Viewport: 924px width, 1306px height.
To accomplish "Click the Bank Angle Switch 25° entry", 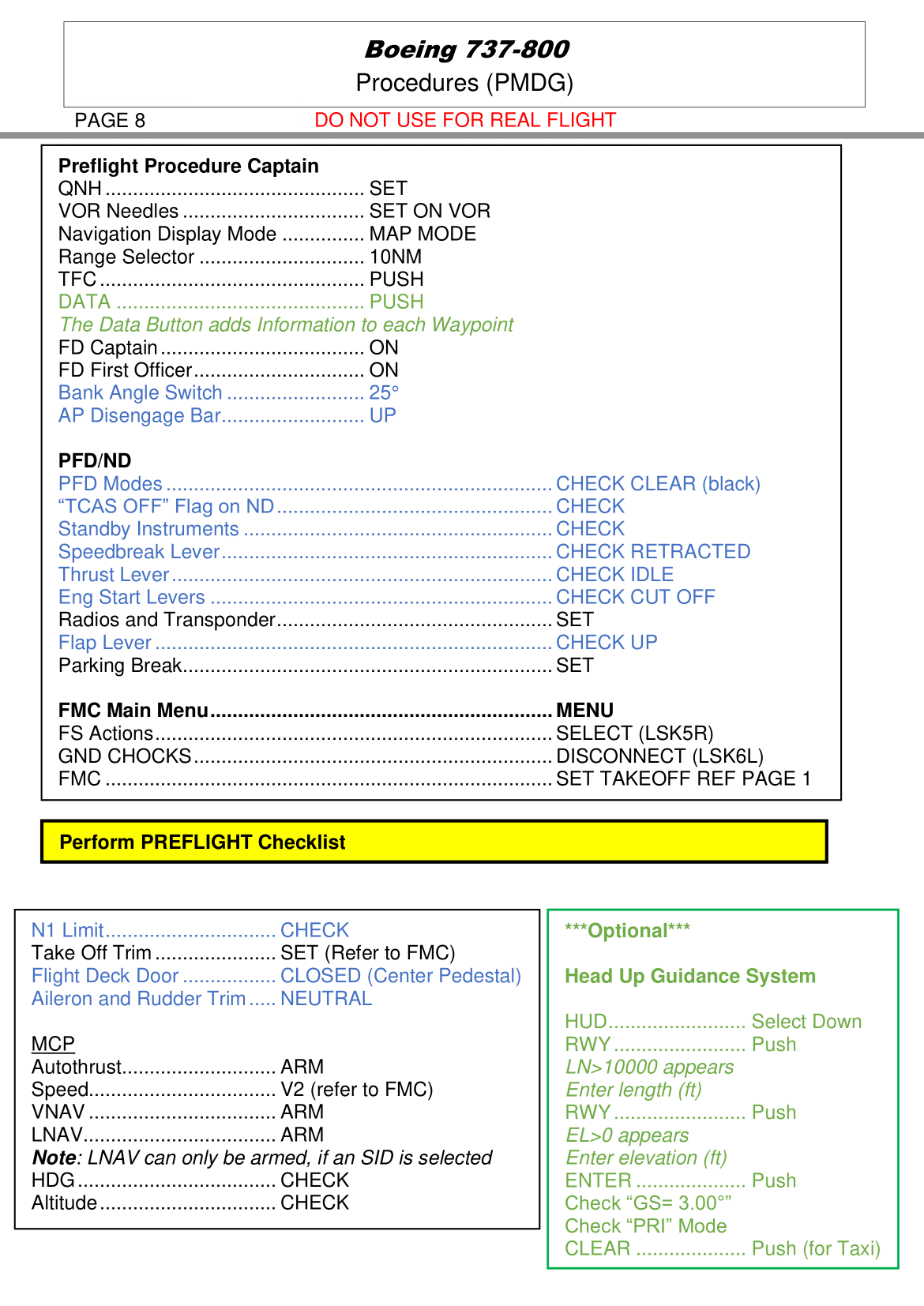I will 229,392.
